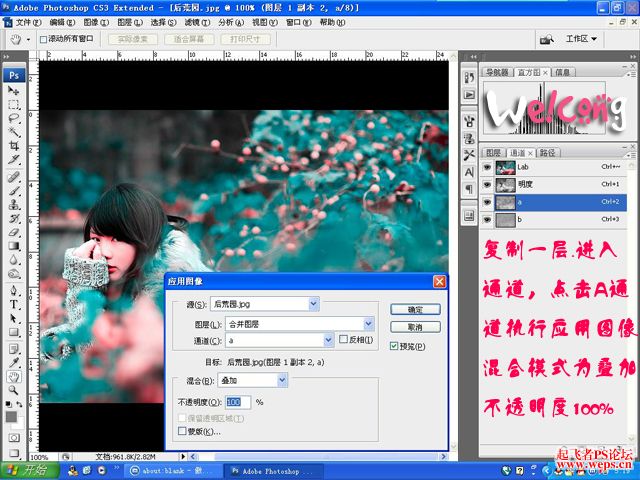Set the foreground color swatch

click(x=11, y=416)
